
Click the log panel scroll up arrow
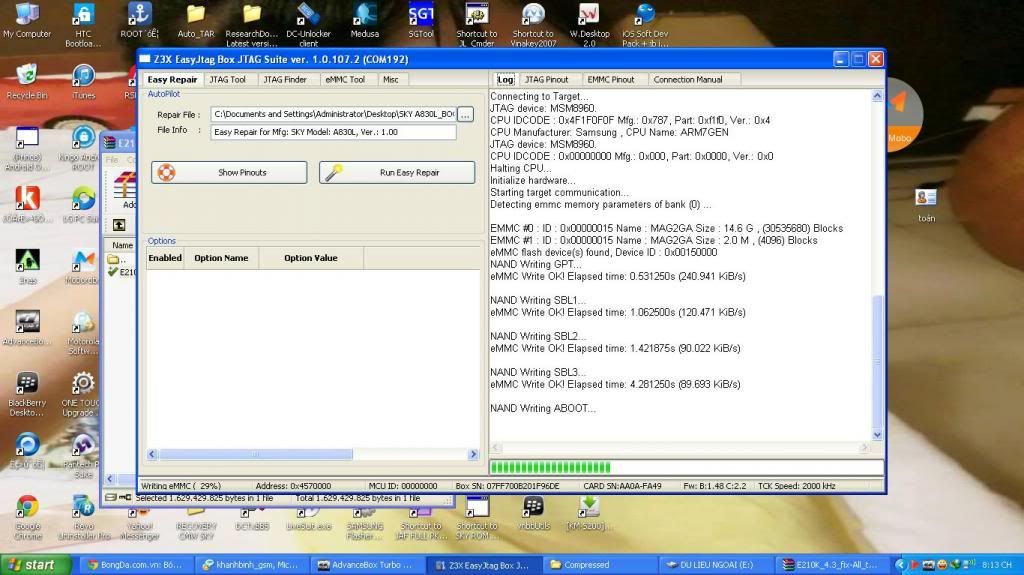click(877, 95)
